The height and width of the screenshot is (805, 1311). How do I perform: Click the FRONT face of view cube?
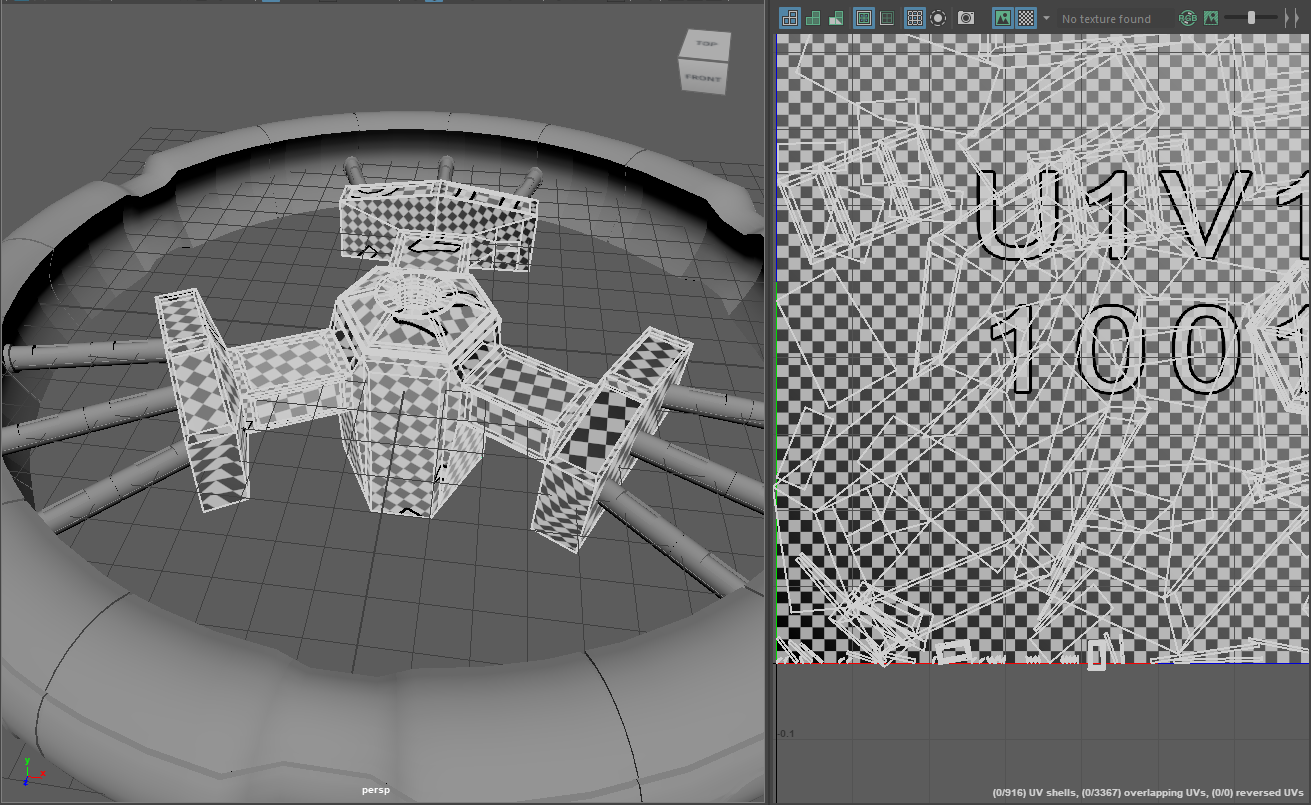pos(702,79)
